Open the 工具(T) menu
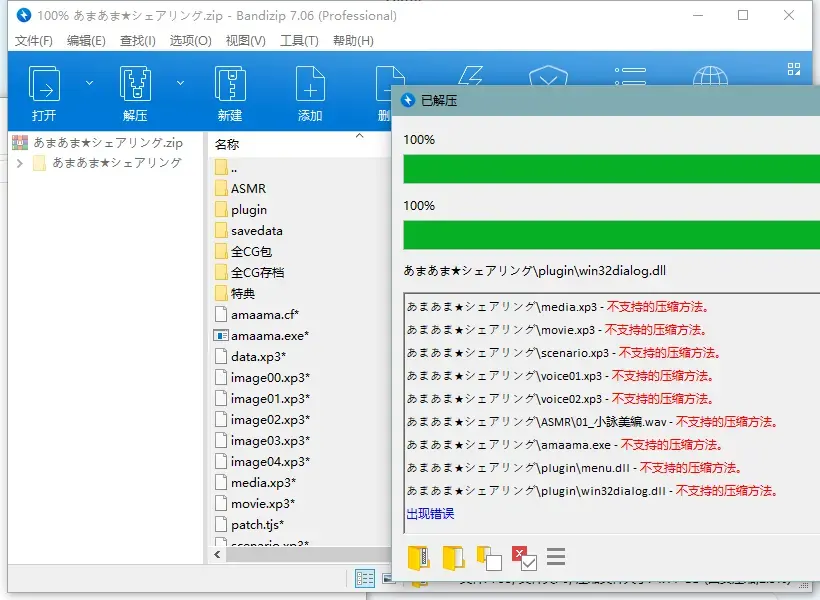 click(299, 41)
